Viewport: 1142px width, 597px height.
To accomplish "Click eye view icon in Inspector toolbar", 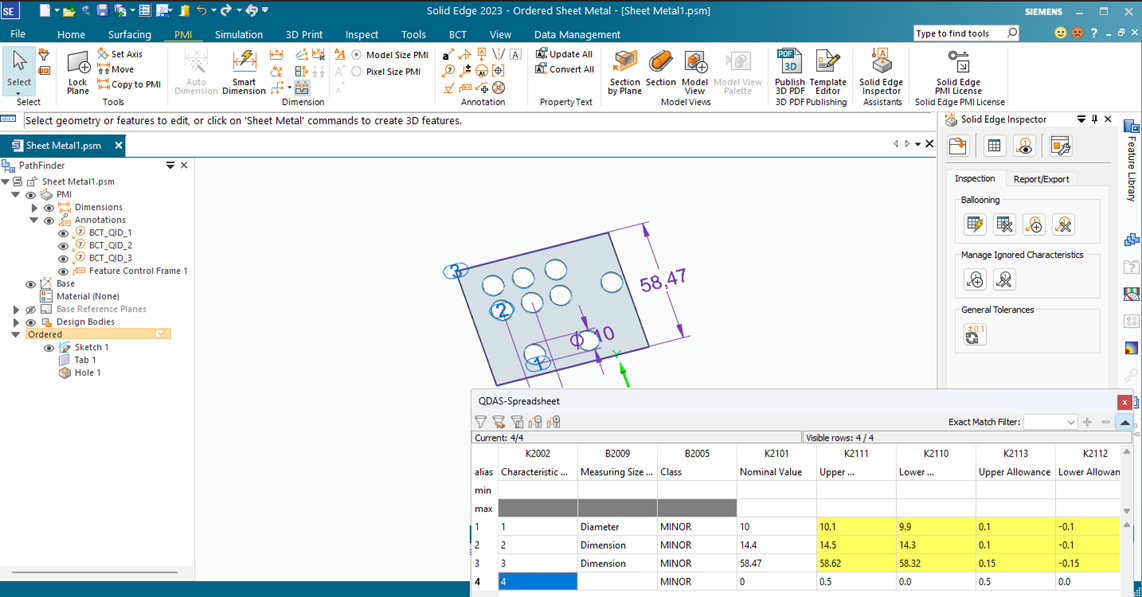I will click(x=1025, y=146).
